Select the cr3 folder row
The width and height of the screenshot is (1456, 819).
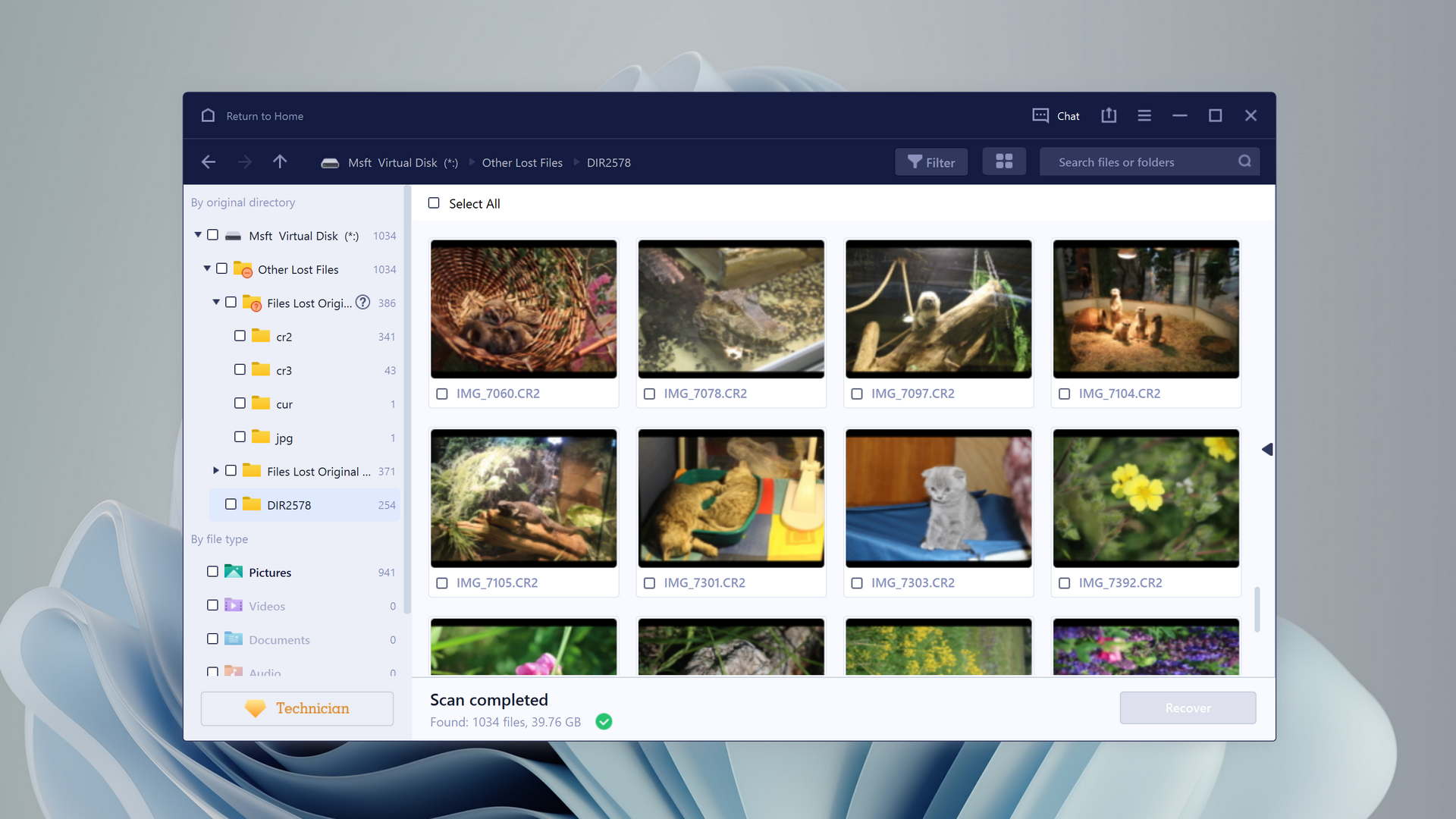[305, 369]
